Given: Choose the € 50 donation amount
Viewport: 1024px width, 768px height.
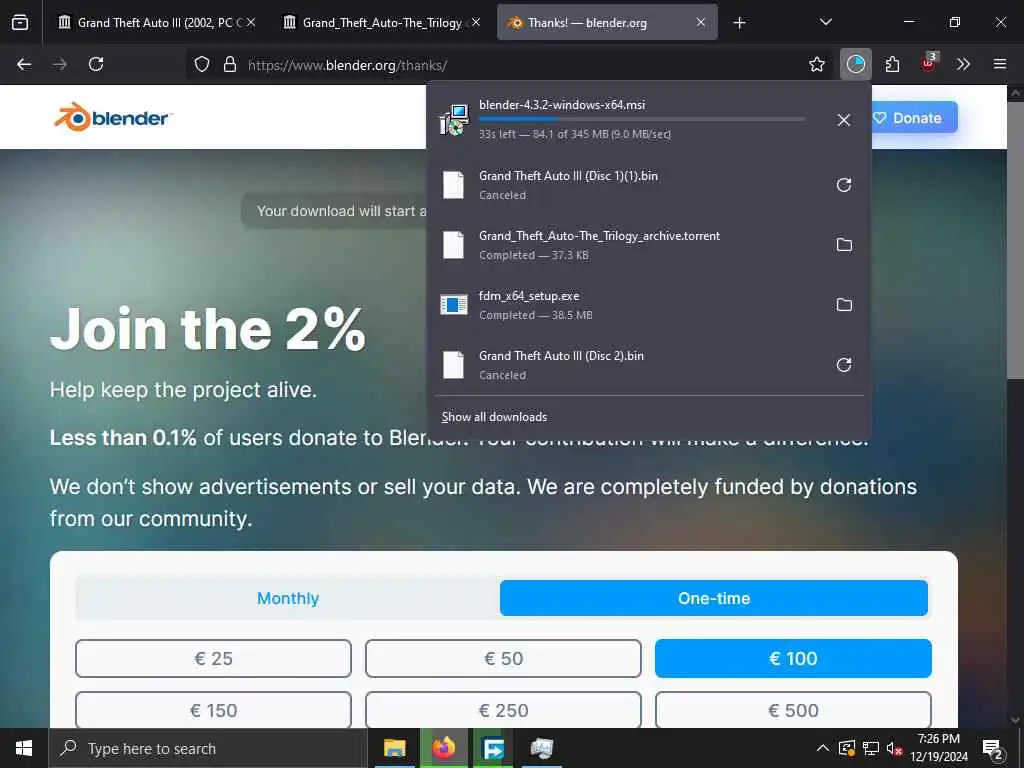Looking at the screenshot, I should point(504,658).
